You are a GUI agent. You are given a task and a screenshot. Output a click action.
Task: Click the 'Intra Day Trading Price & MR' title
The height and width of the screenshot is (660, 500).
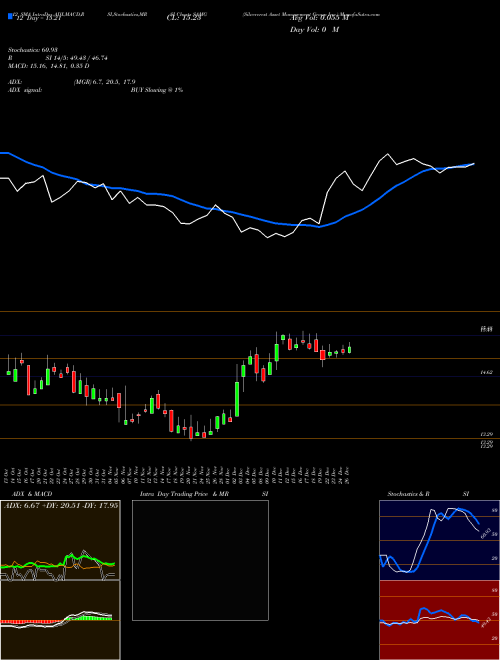pos(184,494)
